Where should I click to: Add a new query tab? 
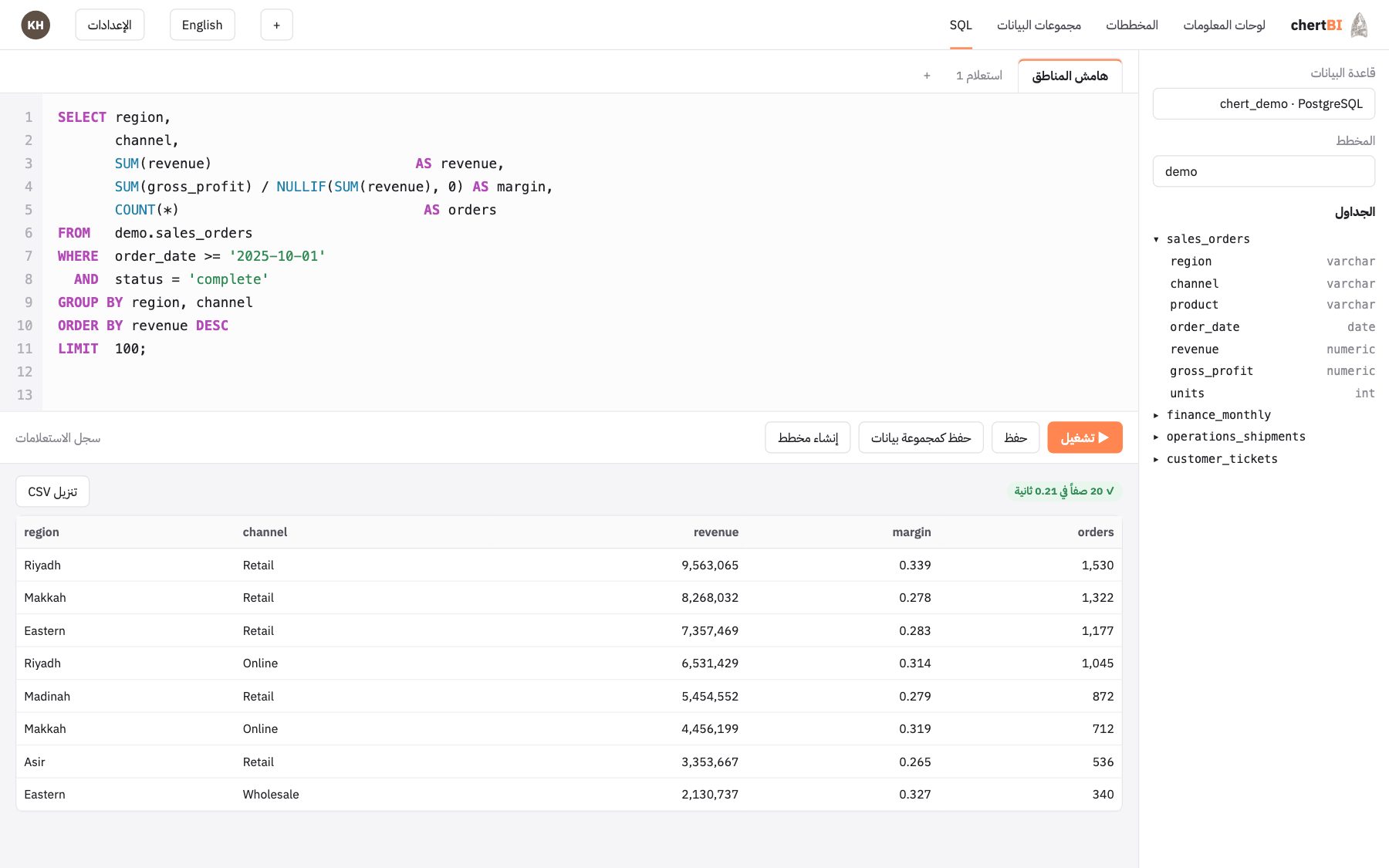(927, 76)
